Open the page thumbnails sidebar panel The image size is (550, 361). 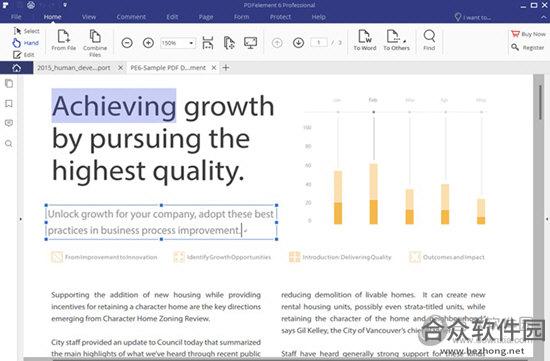pyautogui.click(x=9, y=83)
